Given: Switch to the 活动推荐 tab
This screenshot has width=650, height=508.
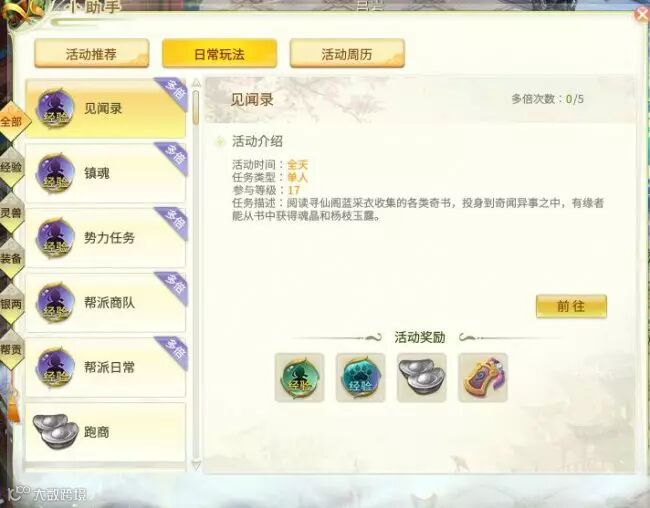Looking at the screenshot, I should click(92, 53).
